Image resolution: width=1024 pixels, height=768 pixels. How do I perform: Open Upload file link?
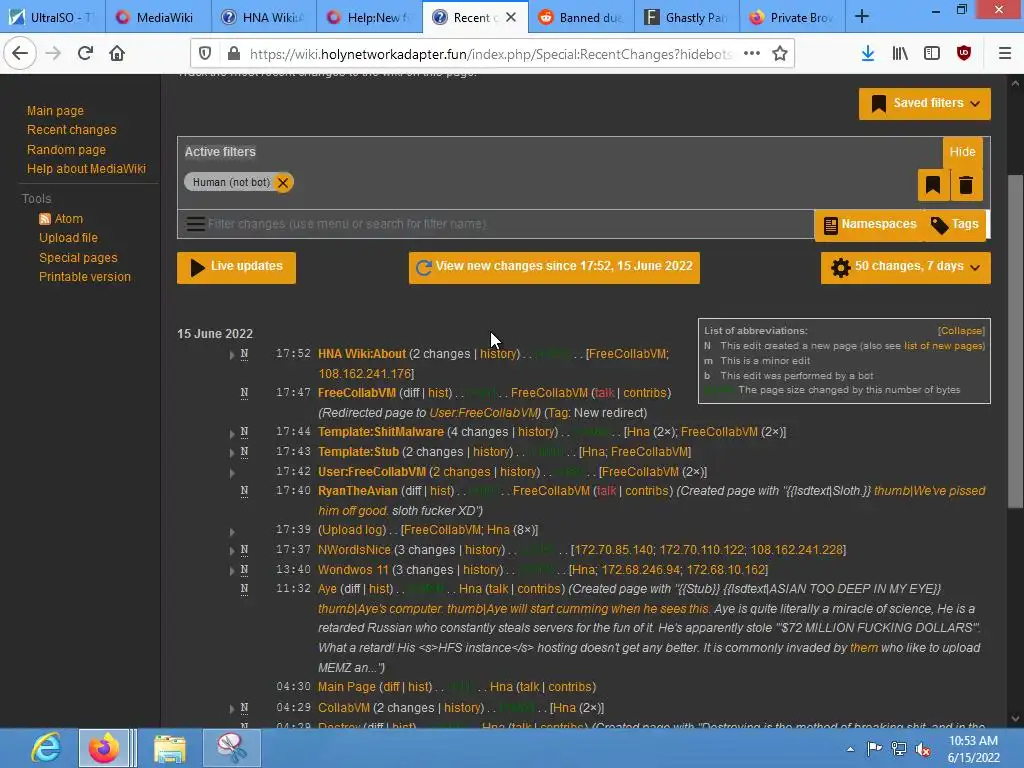(x=69, y=238)
